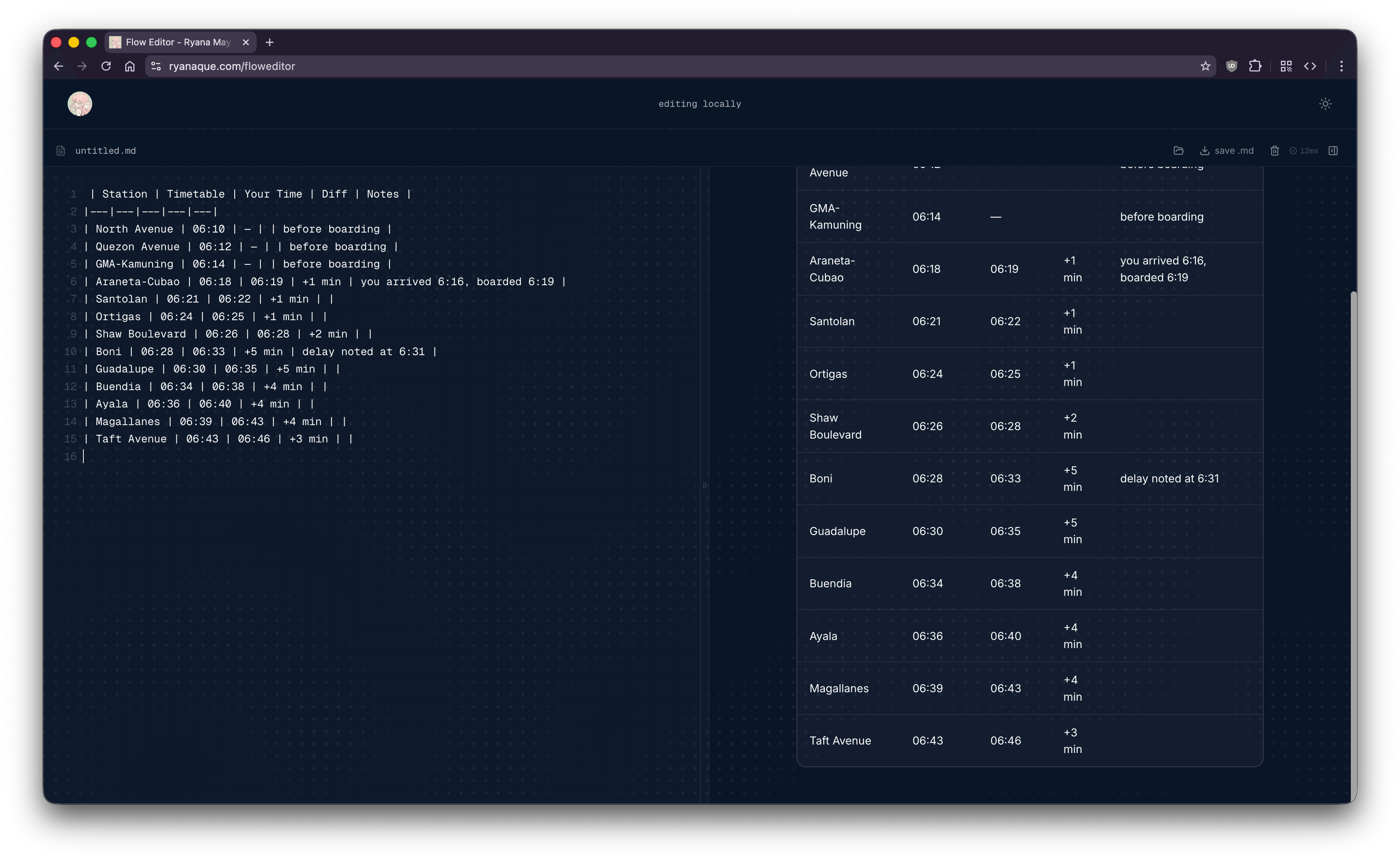The image size is (1400, 861).
Task: Click 'Santolan' in the preview table
Action: pyautogui.click(x=831, y=321)
